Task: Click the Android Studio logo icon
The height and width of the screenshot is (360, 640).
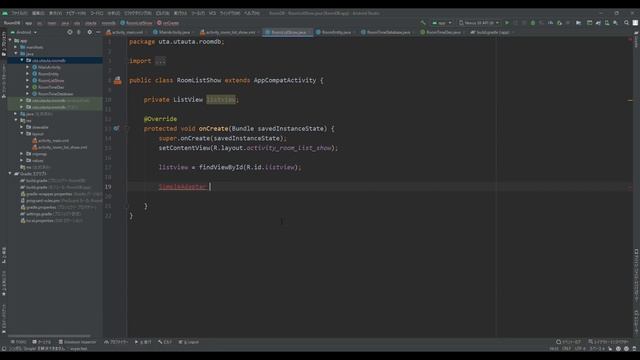Action: point(5,13)
